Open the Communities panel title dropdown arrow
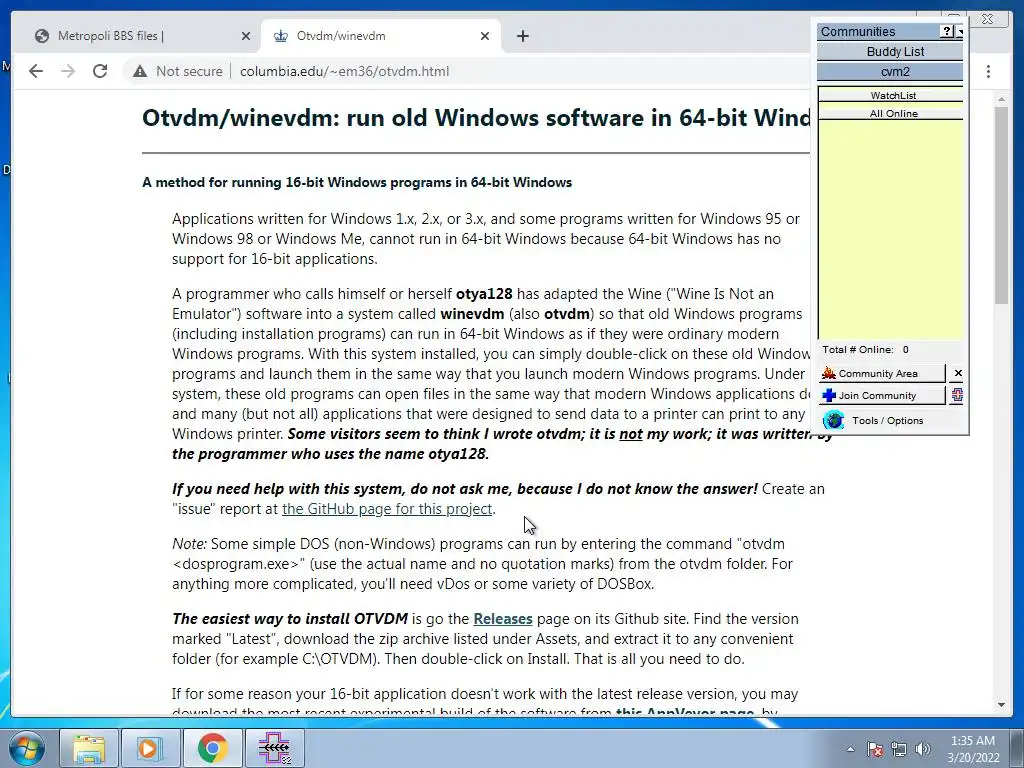 coord(959,31)
